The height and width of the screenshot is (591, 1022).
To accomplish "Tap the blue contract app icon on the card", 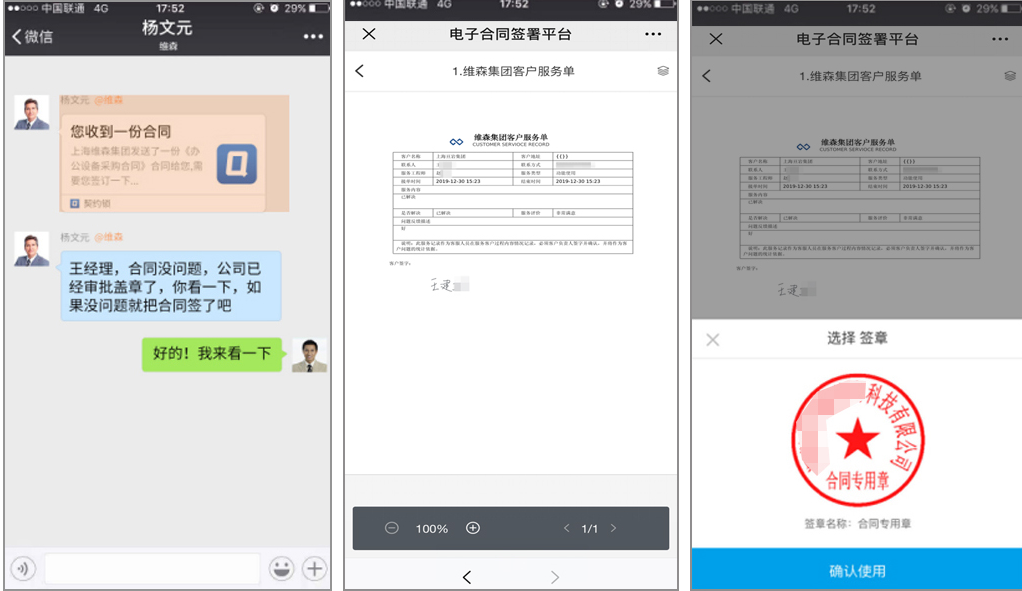I will (237, 163).
